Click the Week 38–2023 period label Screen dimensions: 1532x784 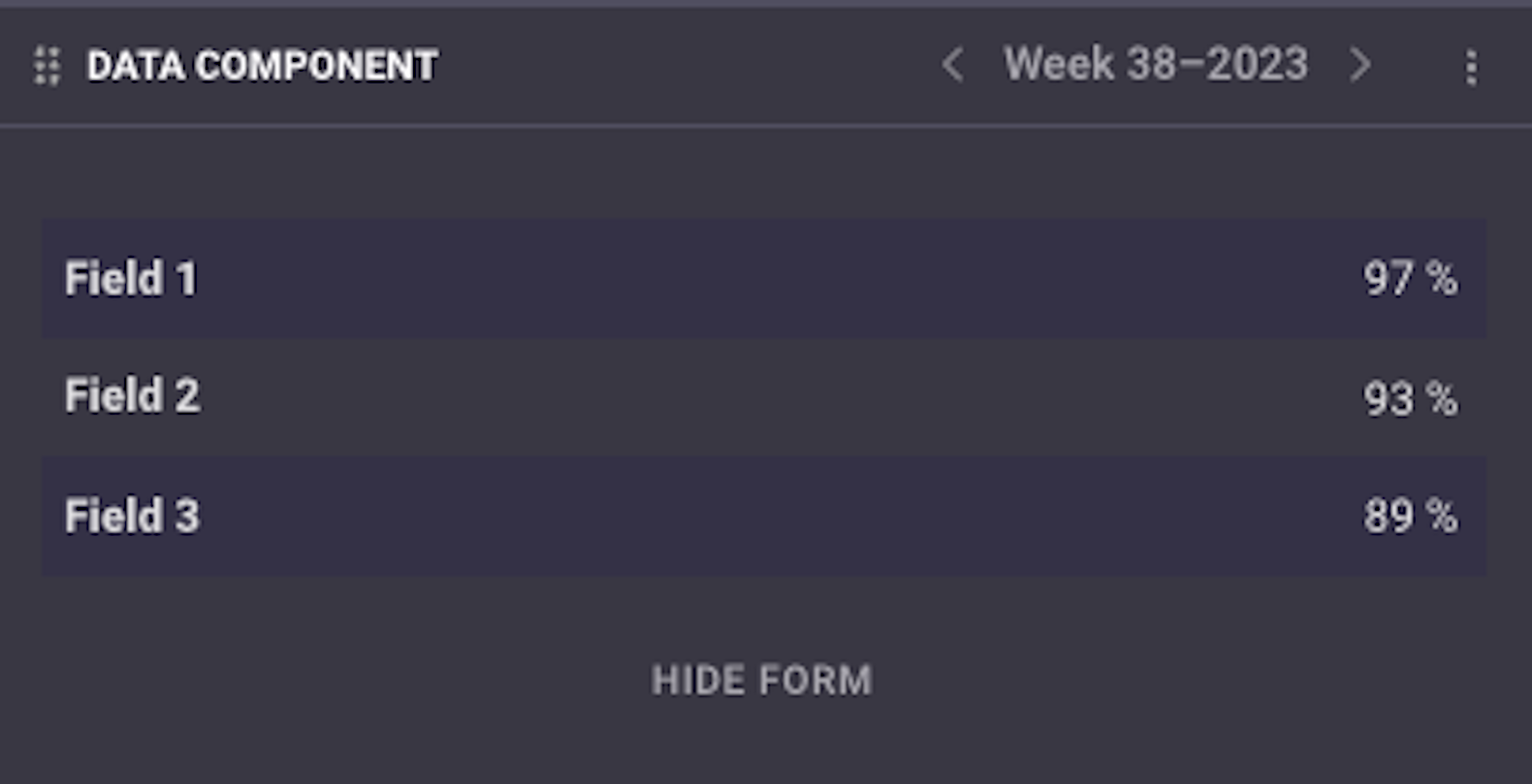point(1155,64)
